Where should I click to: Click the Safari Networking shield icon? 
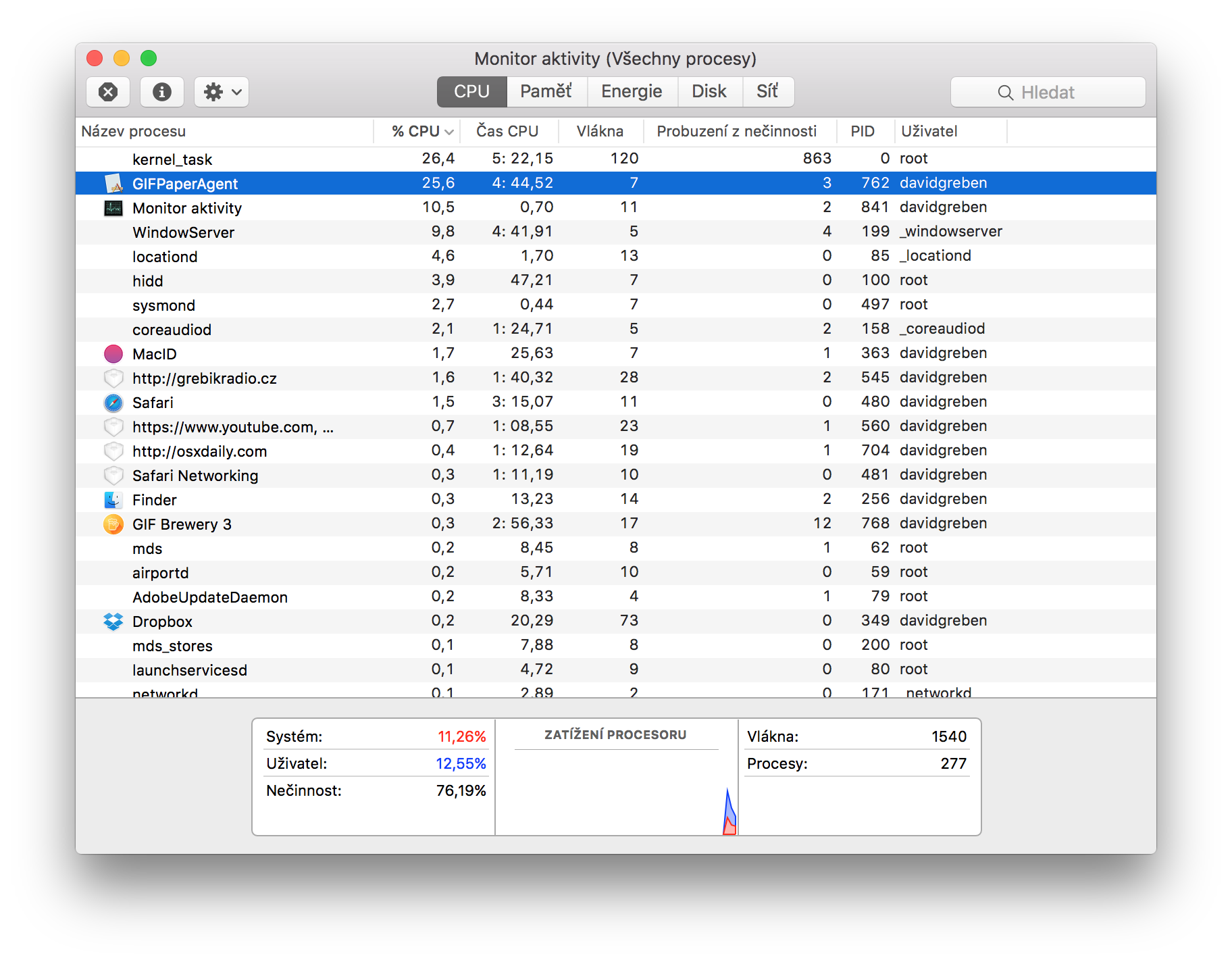click(x=113, y=475)
